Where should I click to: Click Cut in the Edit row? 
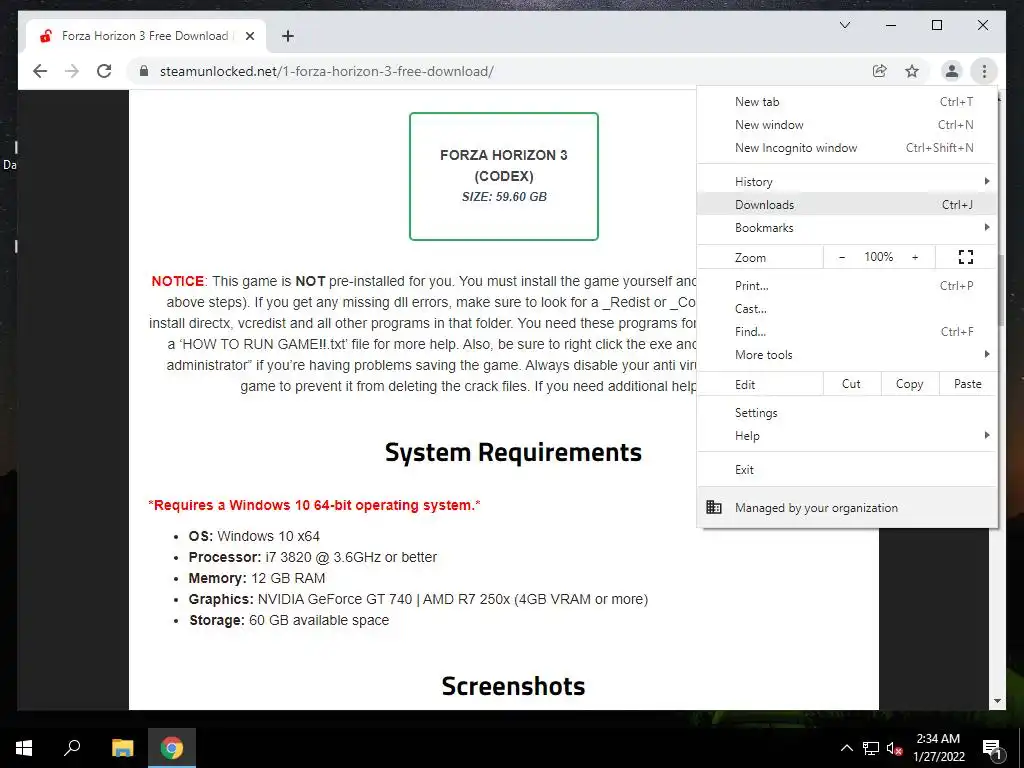[852, 384]
